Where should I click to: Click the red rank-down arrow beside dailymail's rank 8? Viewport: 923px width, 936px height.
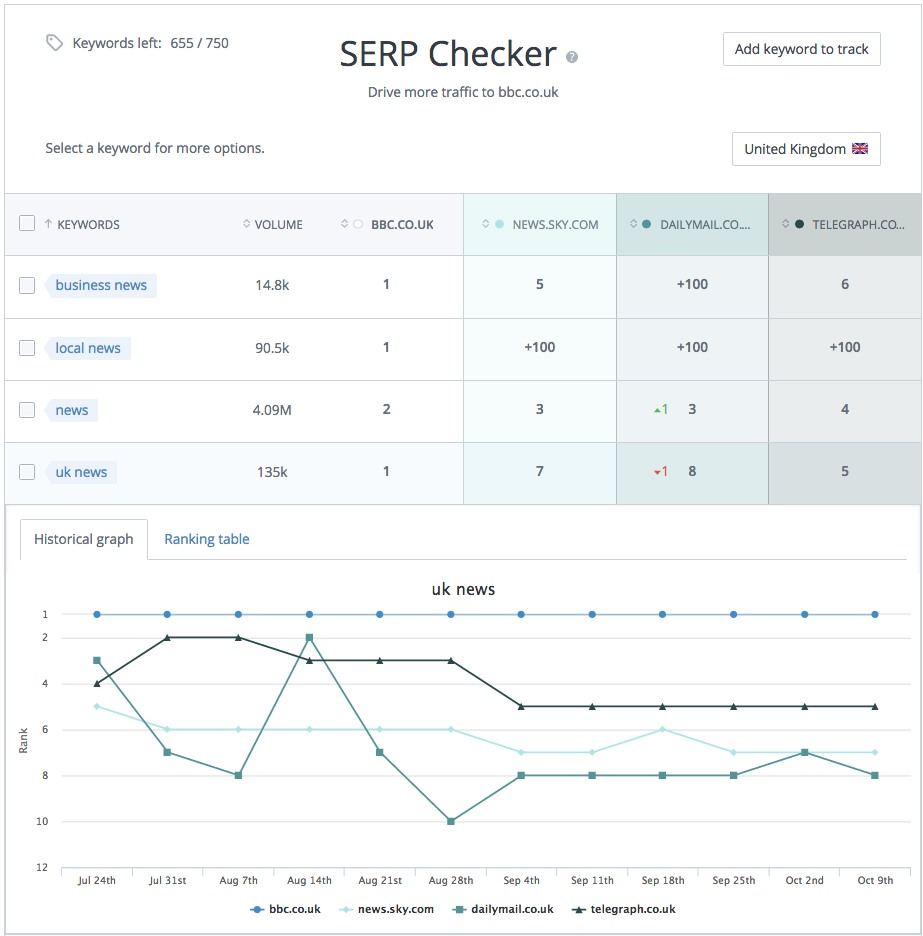click(x=655, y=471)
